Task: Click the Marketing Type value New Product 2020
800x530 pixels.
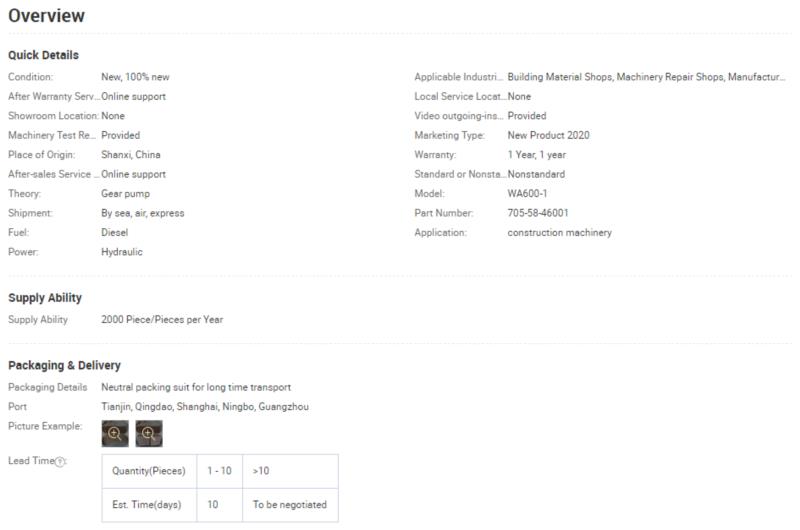Action: point(548,135)
